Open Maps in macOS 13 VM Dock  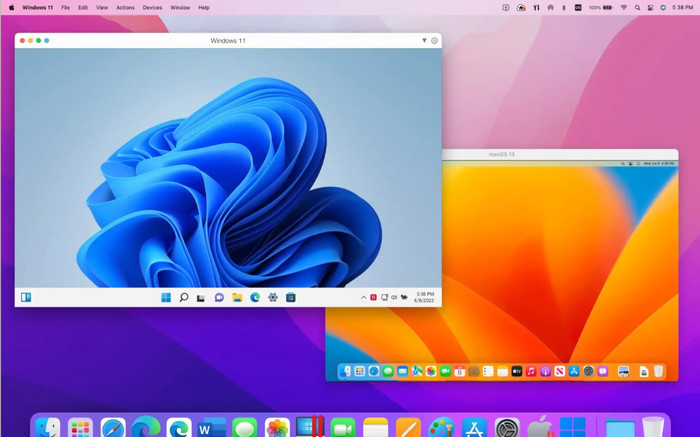pyautogui.click(x=417, y=371)
